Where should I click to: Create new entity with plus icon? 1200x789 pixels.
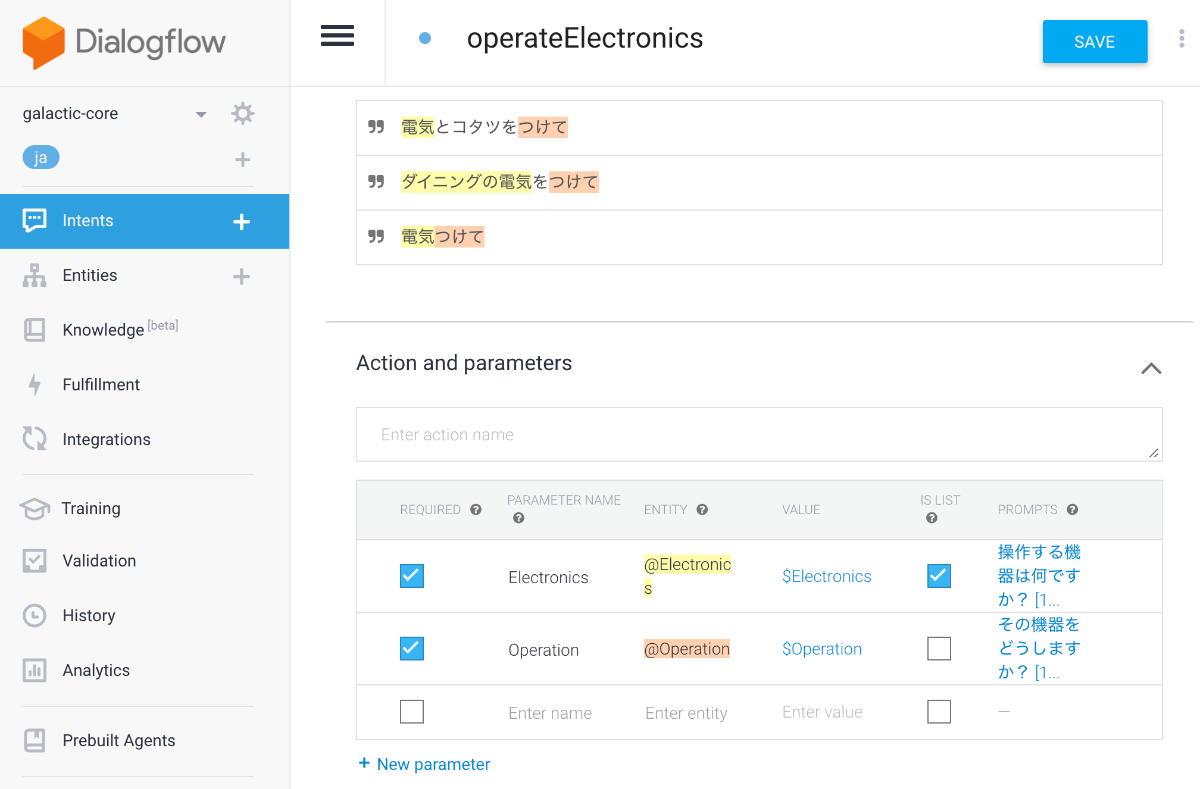(x=241, y=276)
